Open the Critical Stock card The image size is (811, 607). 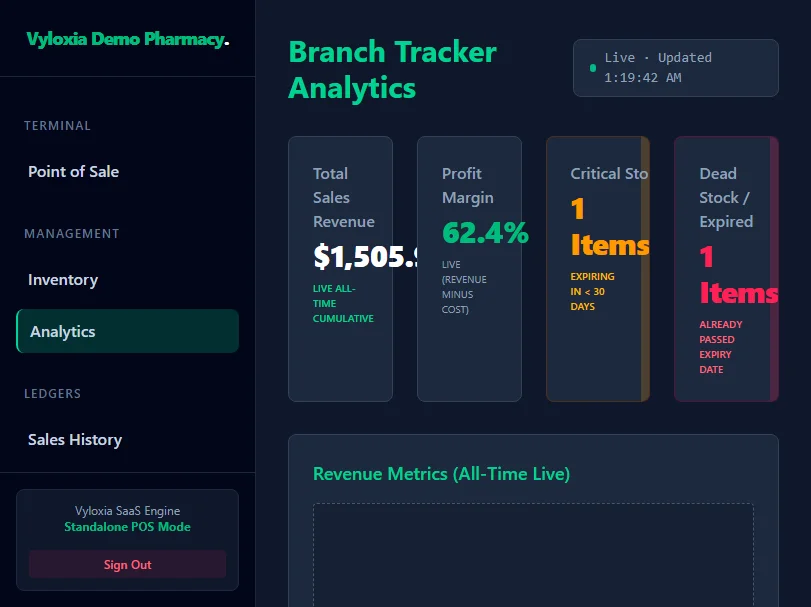(598, 269)
